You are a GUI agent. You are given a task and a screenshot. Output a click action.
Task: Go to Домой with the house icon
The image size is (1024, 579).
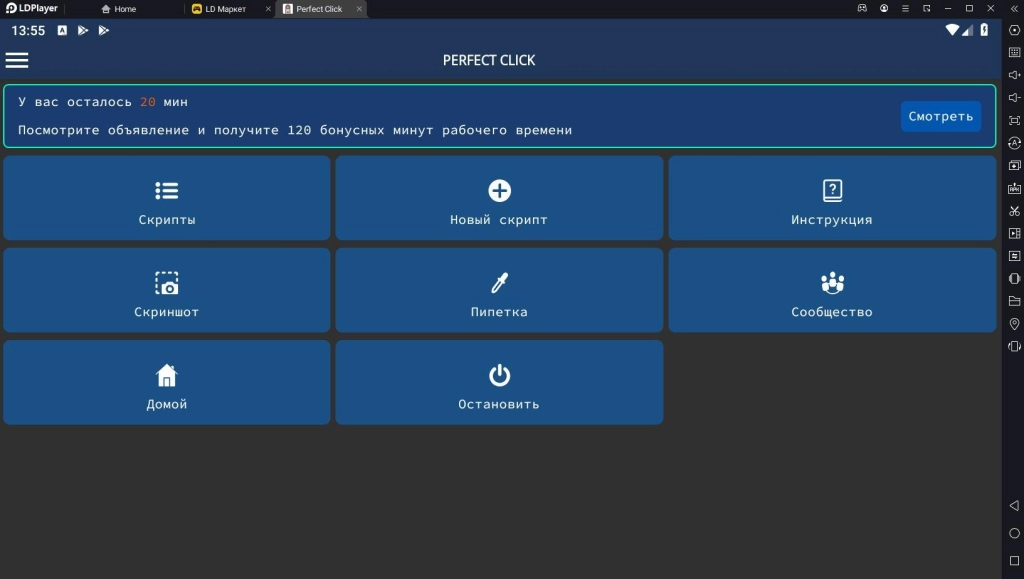point(167,383)
